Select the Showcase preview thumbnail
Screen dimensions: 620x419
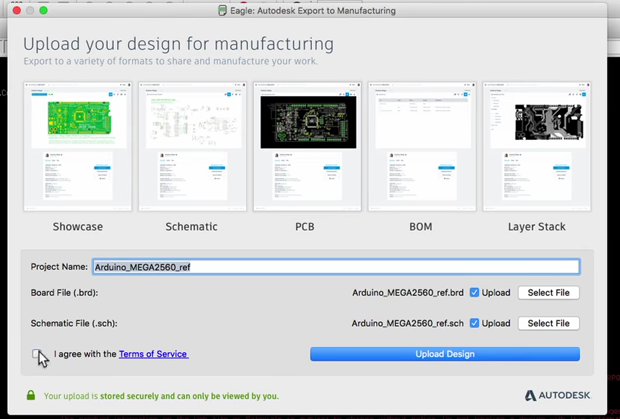78,146
